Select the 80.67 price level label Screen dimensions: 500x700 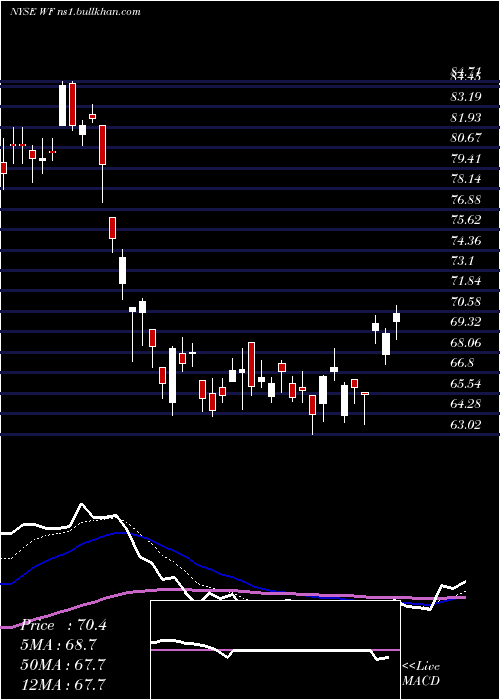[x=466, y=138]
